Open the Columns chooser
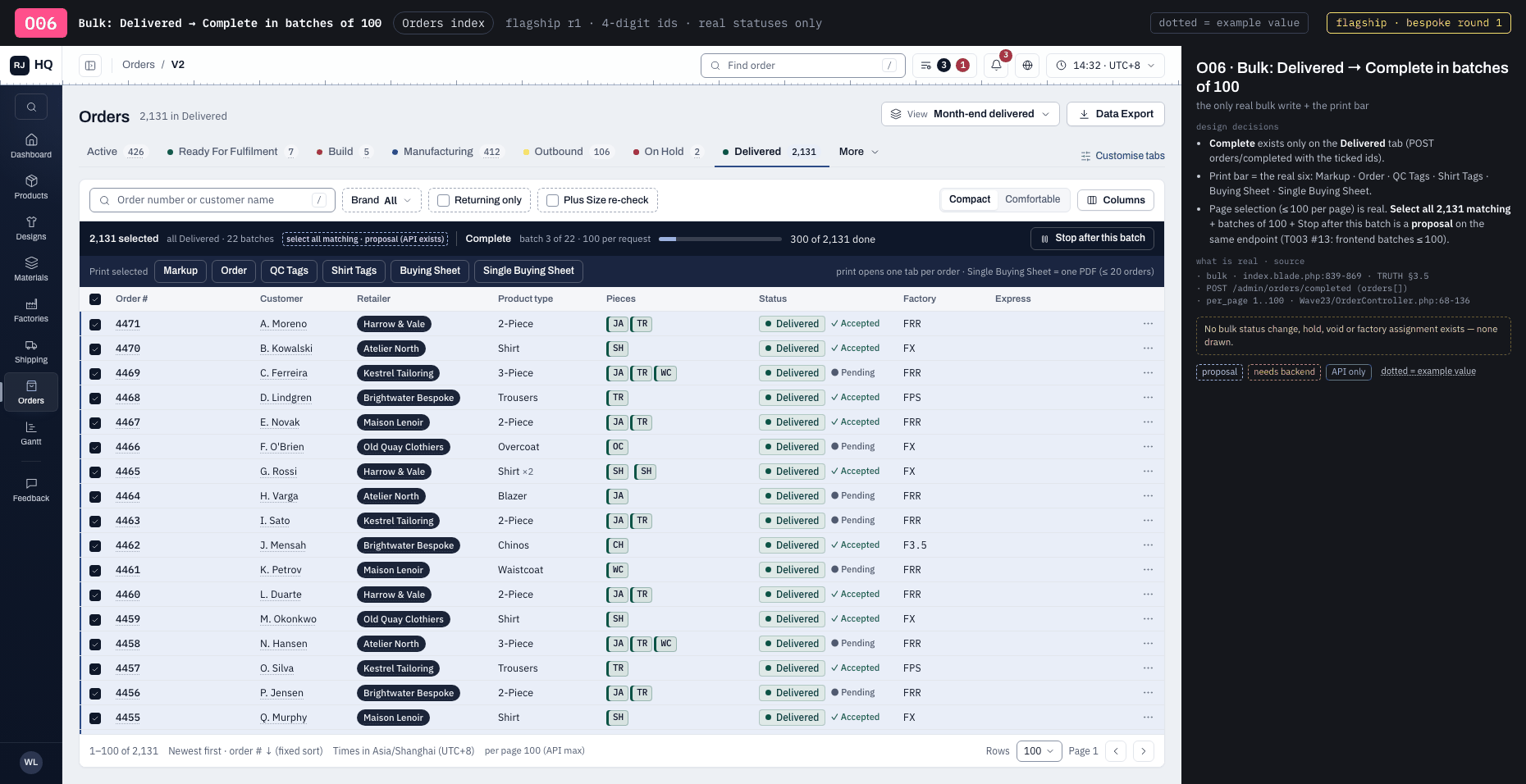This screenshot has width=1526, height=784. pyautogui.click(x=1116, y=200)
